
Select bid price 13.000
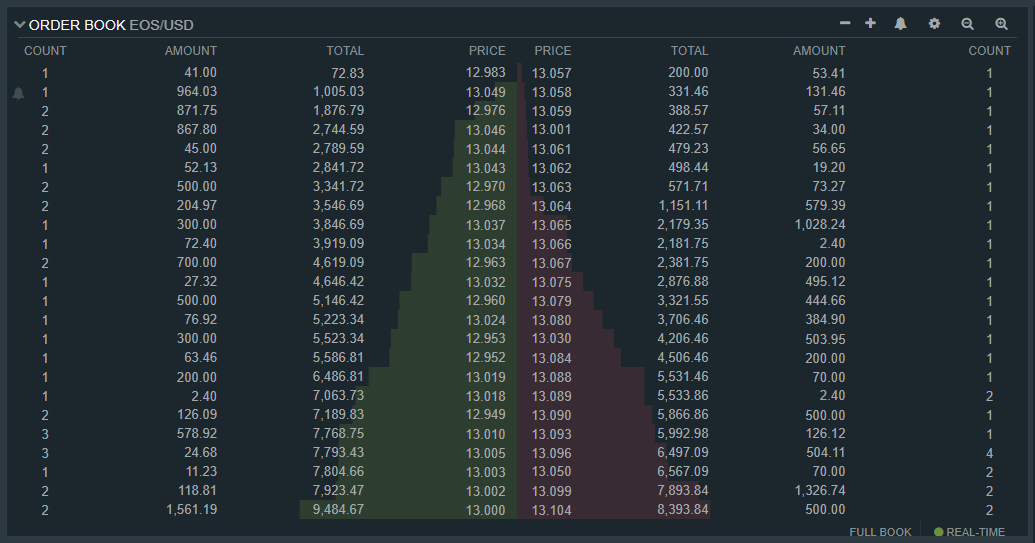(486, 510)
